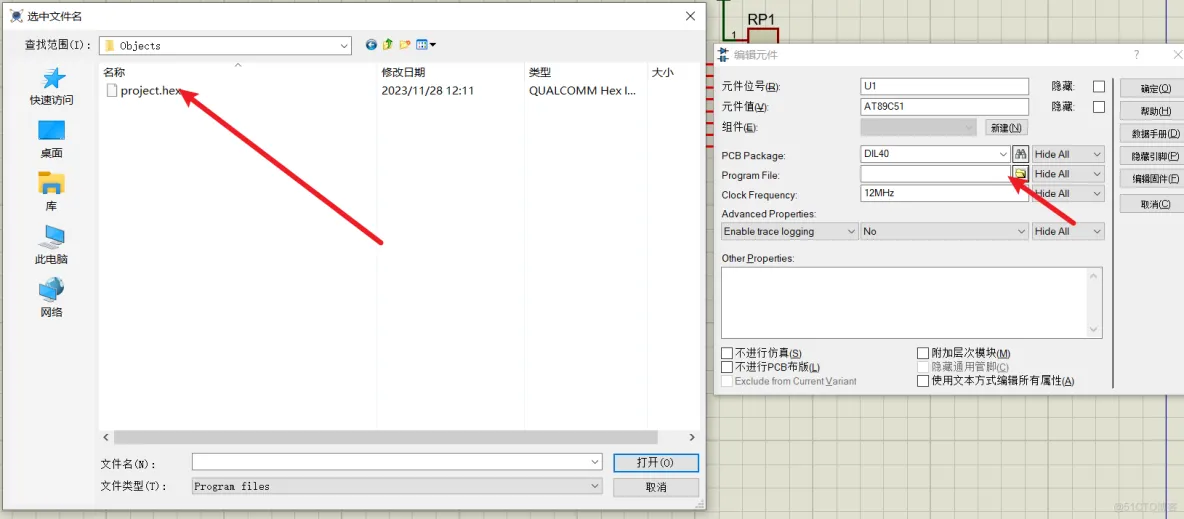This screenshot has width=1184, height=519.
Task: Click 打开 button in file dialog
Action: [656, 462]
